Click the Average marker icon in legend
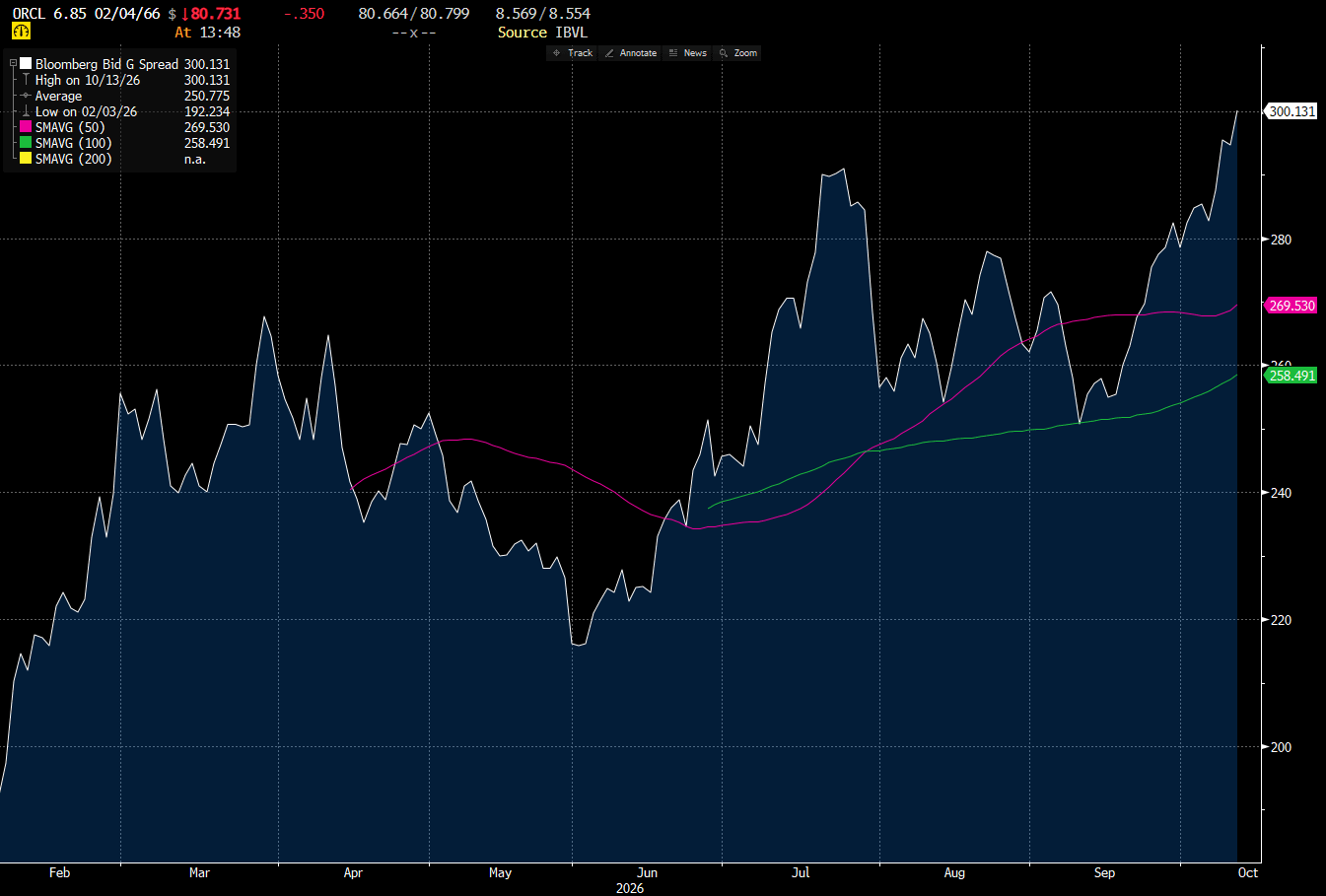This screenshot has width=1326, height=896. (26, 96)
